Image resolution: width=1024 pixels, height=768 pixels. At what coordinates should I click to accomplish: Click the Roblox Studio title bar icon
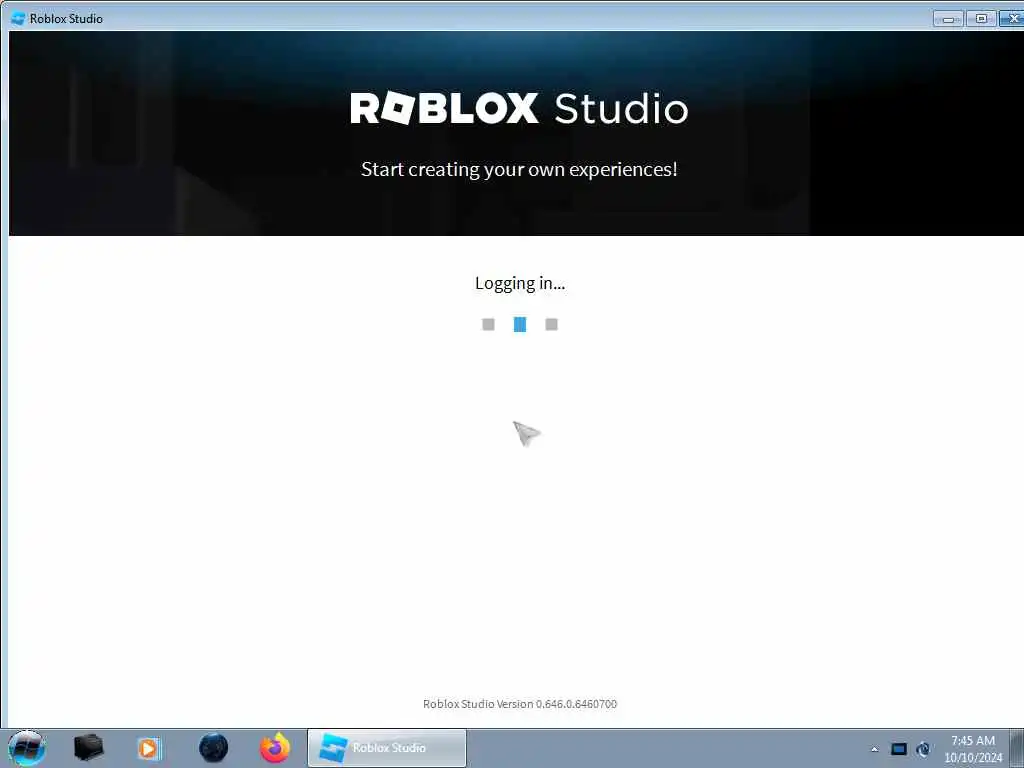[18, 18]
